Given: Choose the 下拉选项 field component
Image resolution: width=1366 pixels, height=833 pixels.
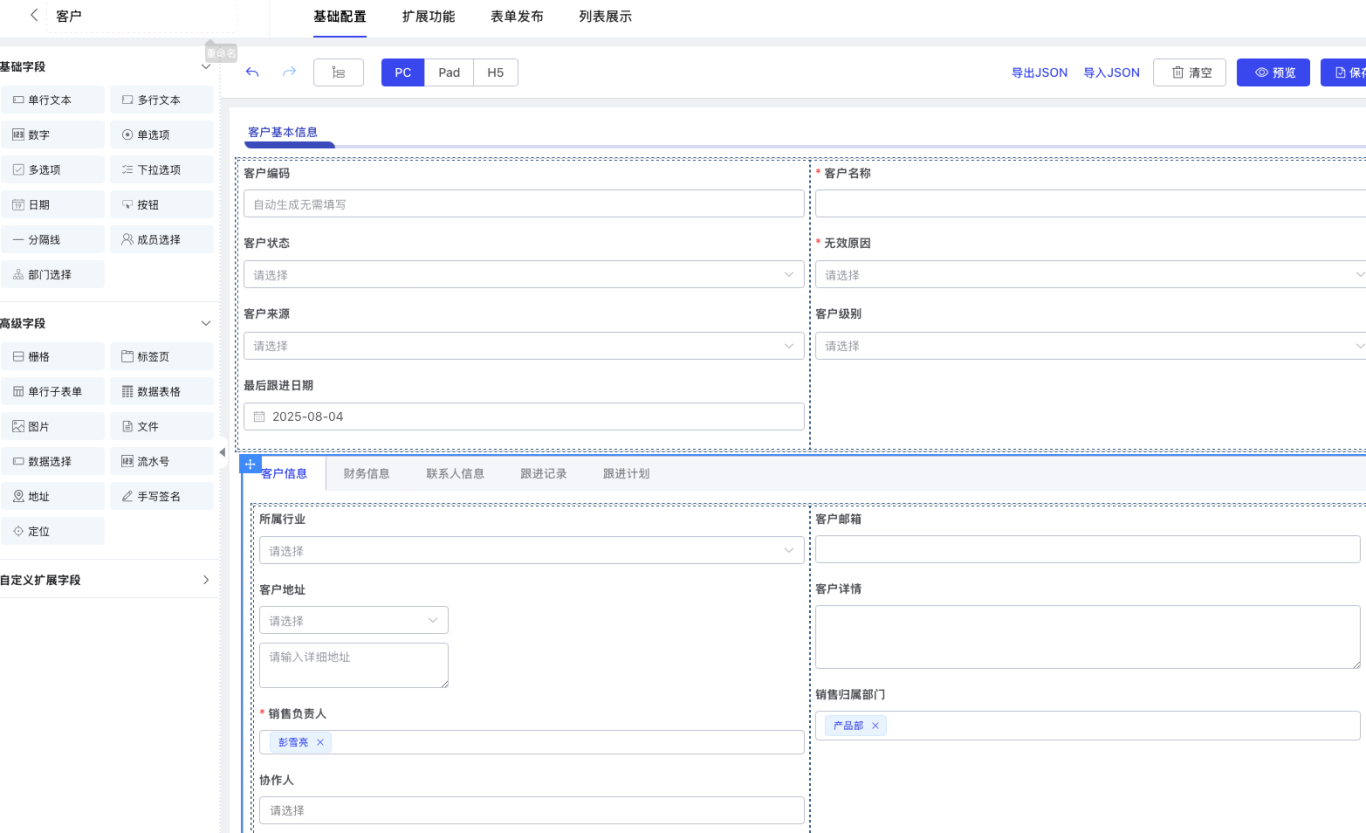Looking at the screenshot, I should click(162, 170).
